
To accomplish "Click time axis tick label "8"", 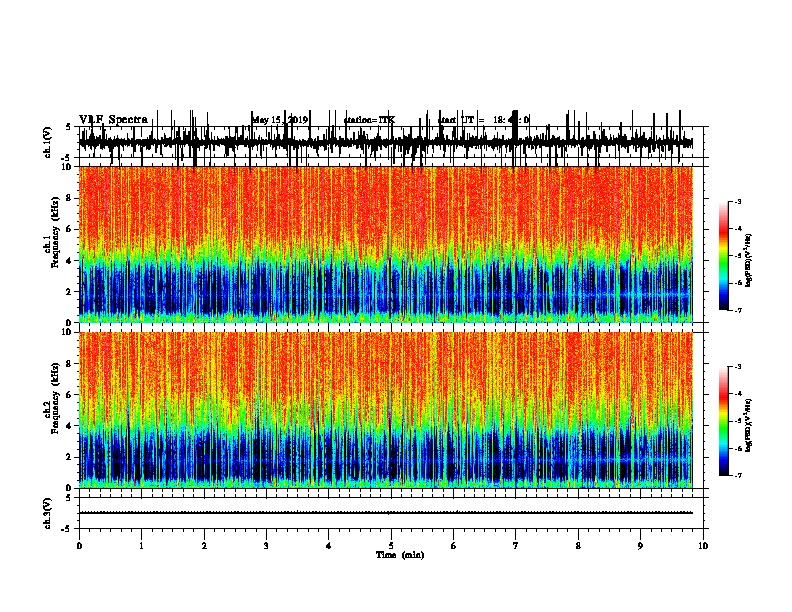I will 578,546.
